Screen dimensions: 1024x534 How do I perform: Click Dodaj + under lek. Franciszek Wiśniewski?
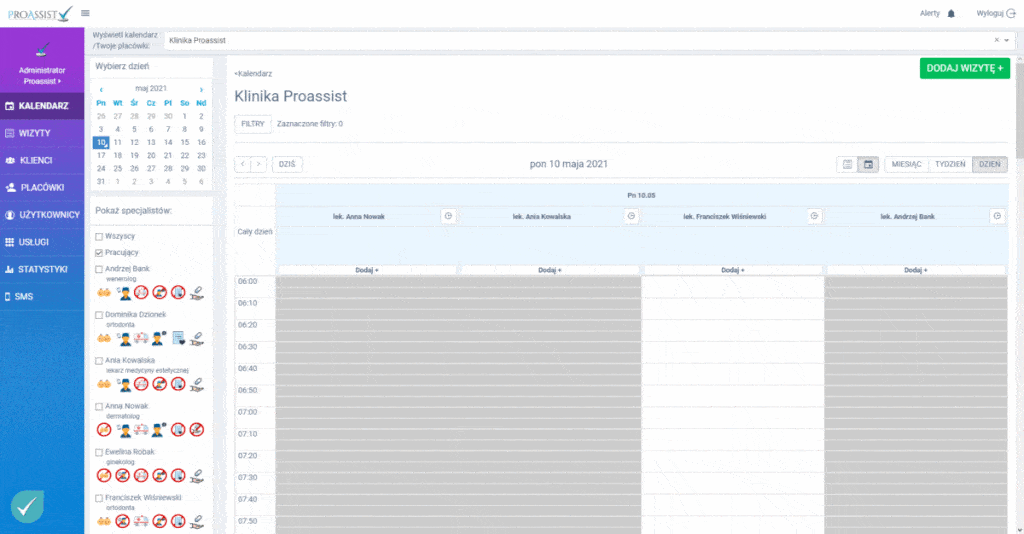(x=733, y=270)
